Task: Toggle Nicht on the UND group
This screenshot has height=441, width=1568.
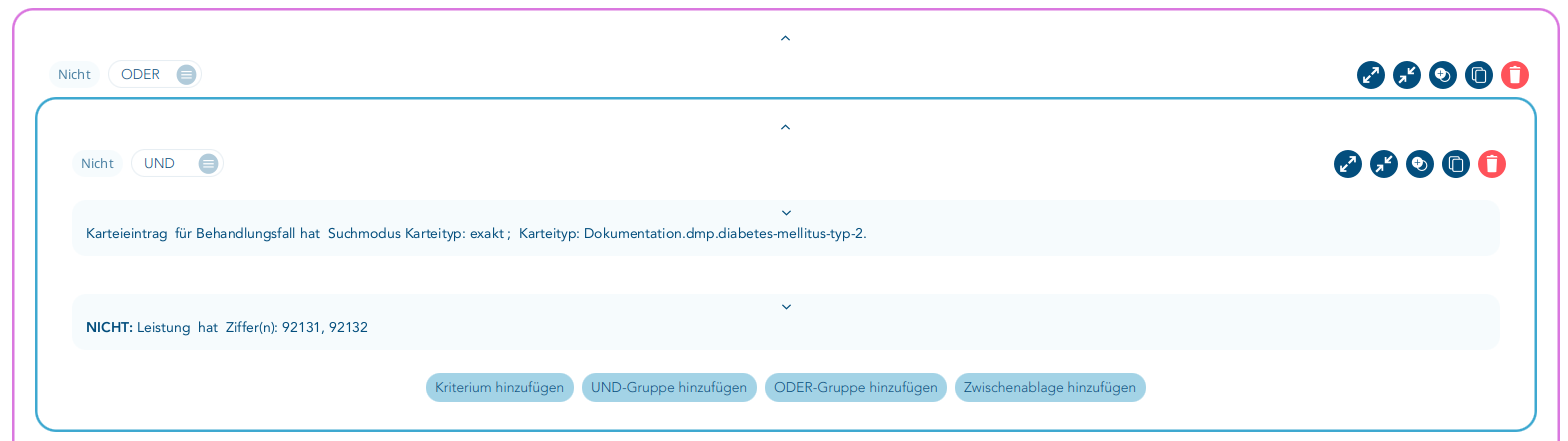Action: [97, 163]
